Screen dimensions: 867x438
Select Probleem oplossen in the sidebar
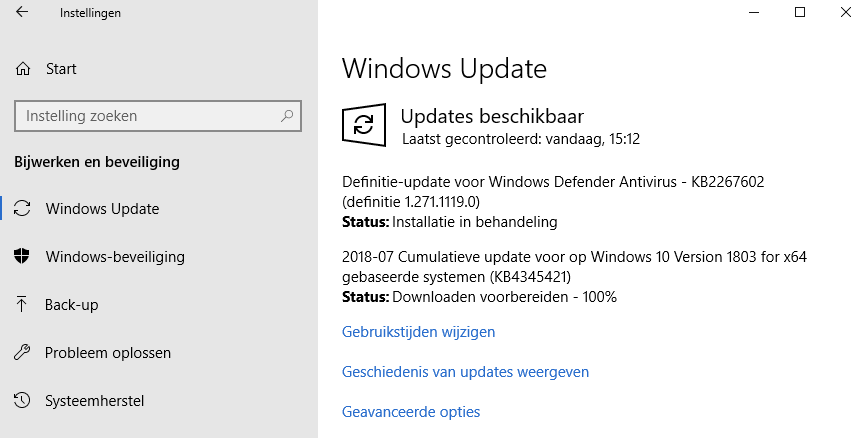click(108, 353)
